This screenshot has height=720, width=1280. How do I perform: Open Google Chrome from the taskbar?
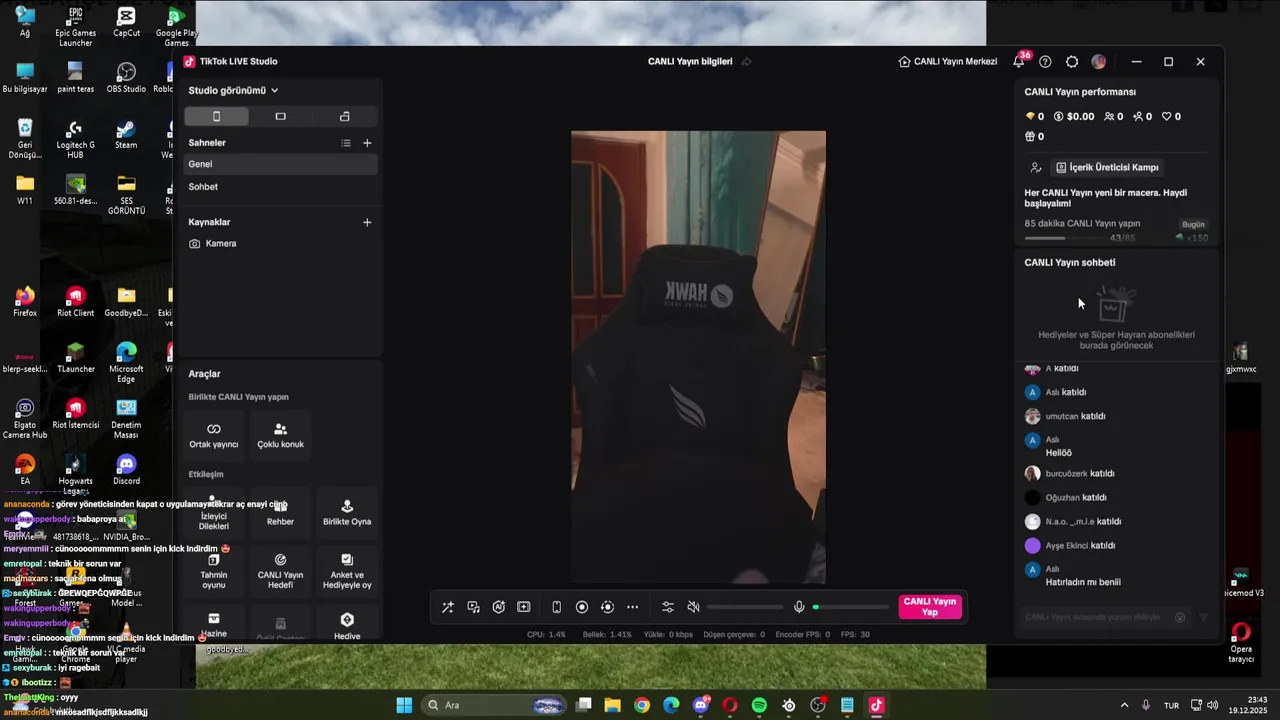point(642,705)
